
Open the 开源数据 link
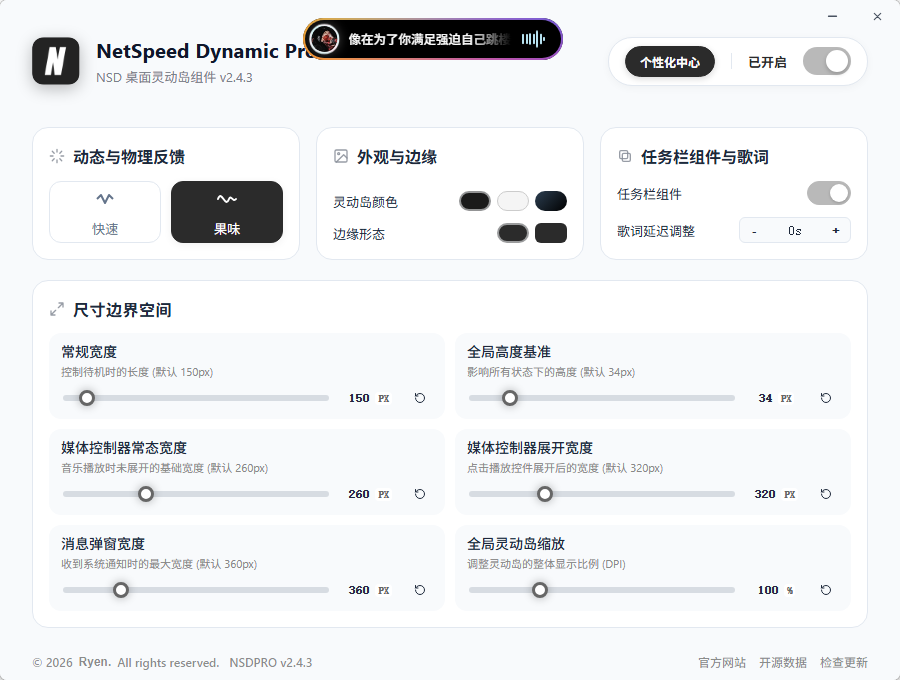tap(783, 662)
